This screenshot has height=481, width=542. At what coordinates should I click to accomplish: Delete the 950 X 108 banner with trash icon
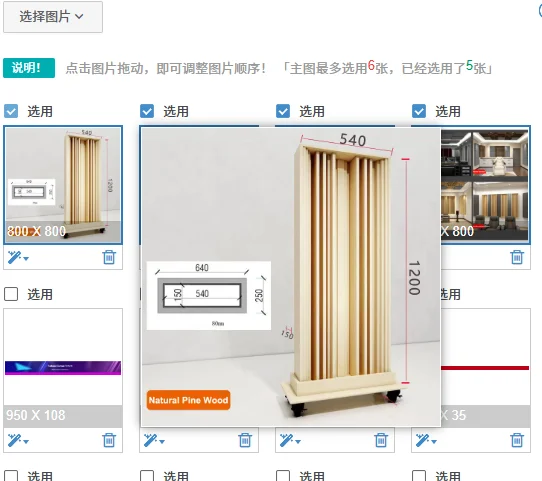coord(109,440)
